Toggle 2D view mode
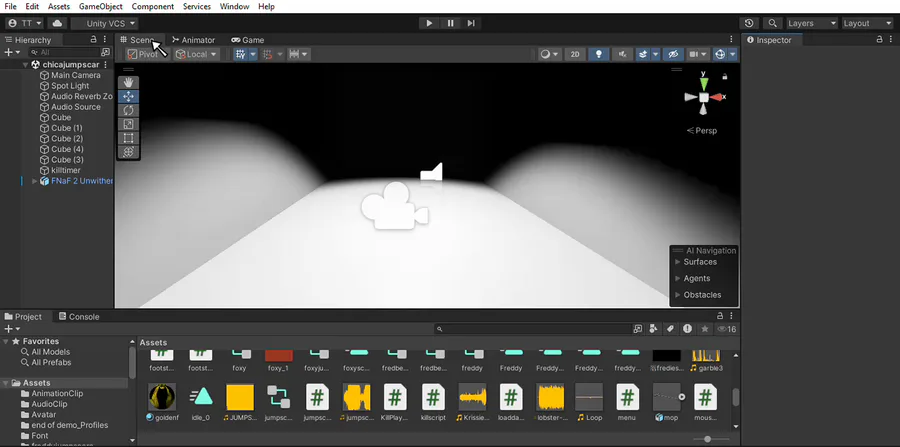The image size is (900, 447). (575, 54)
